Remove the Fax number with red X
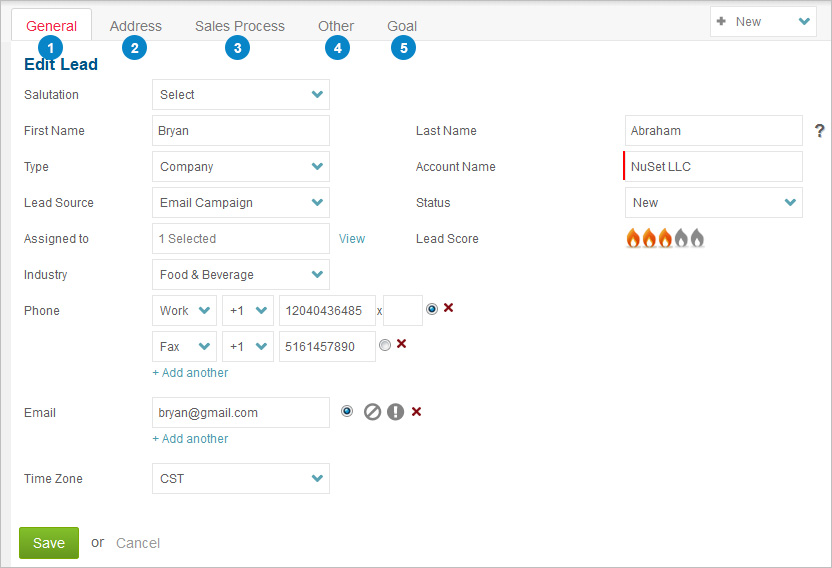This screenshot has height=568, width=832. tap(402, 344)
